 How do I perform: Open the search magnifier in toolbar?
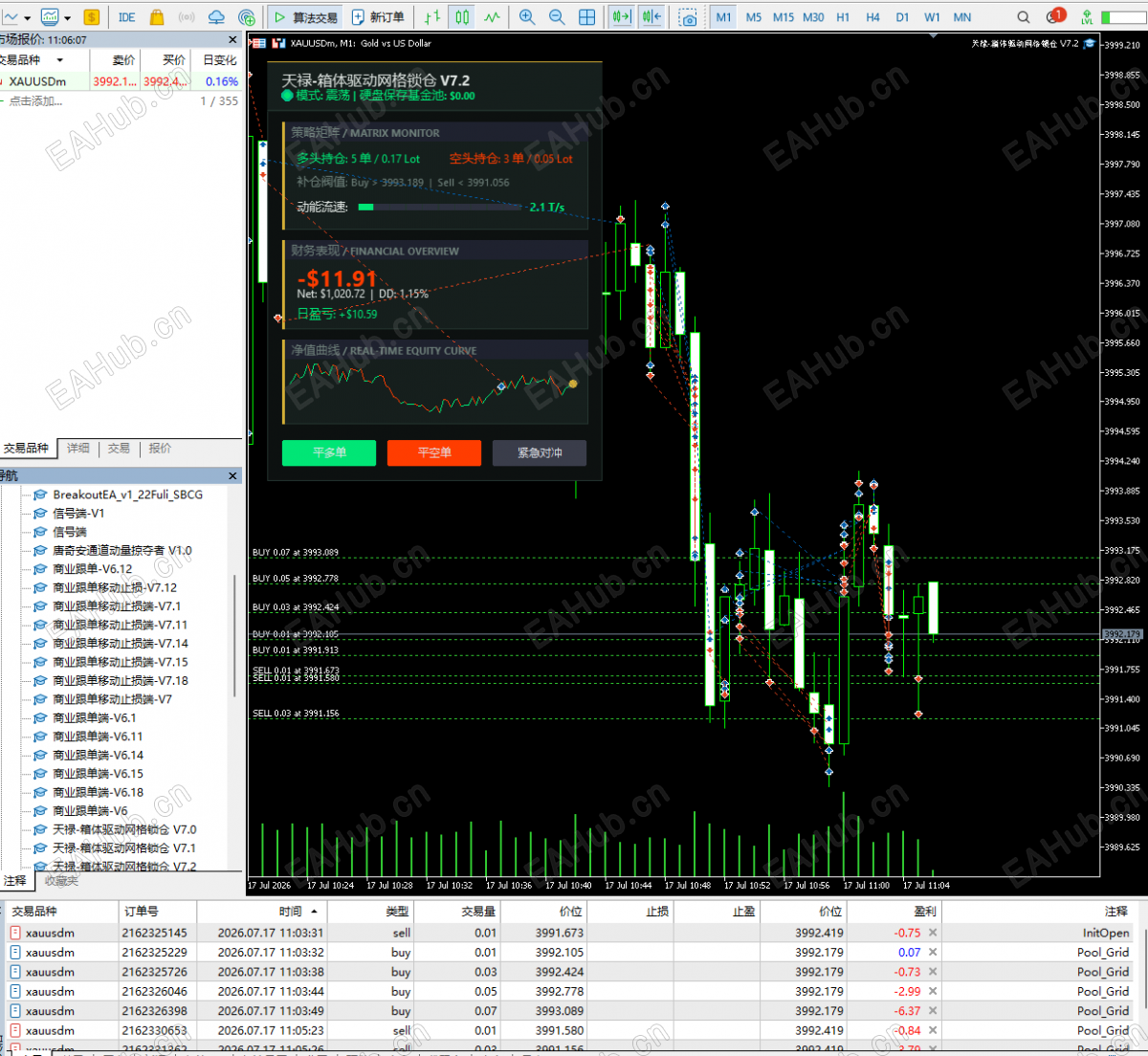point(1024,17)
